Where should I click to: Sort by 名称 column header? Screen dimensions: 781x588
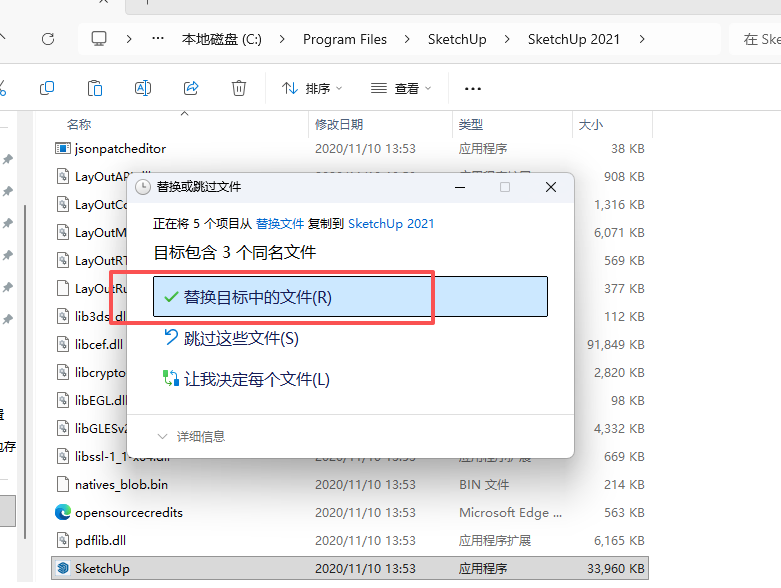(x=79, y=124)
